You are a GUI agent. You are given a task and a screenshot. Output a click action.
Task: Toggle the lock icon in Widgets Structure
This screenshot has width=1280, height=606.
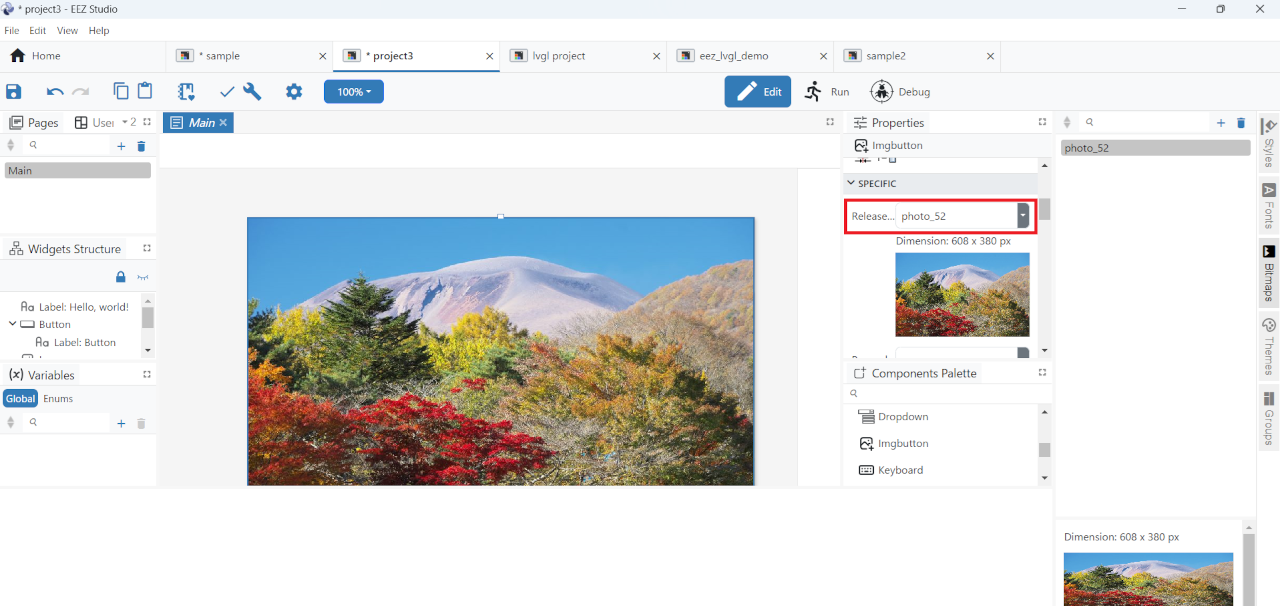[121, 277]
